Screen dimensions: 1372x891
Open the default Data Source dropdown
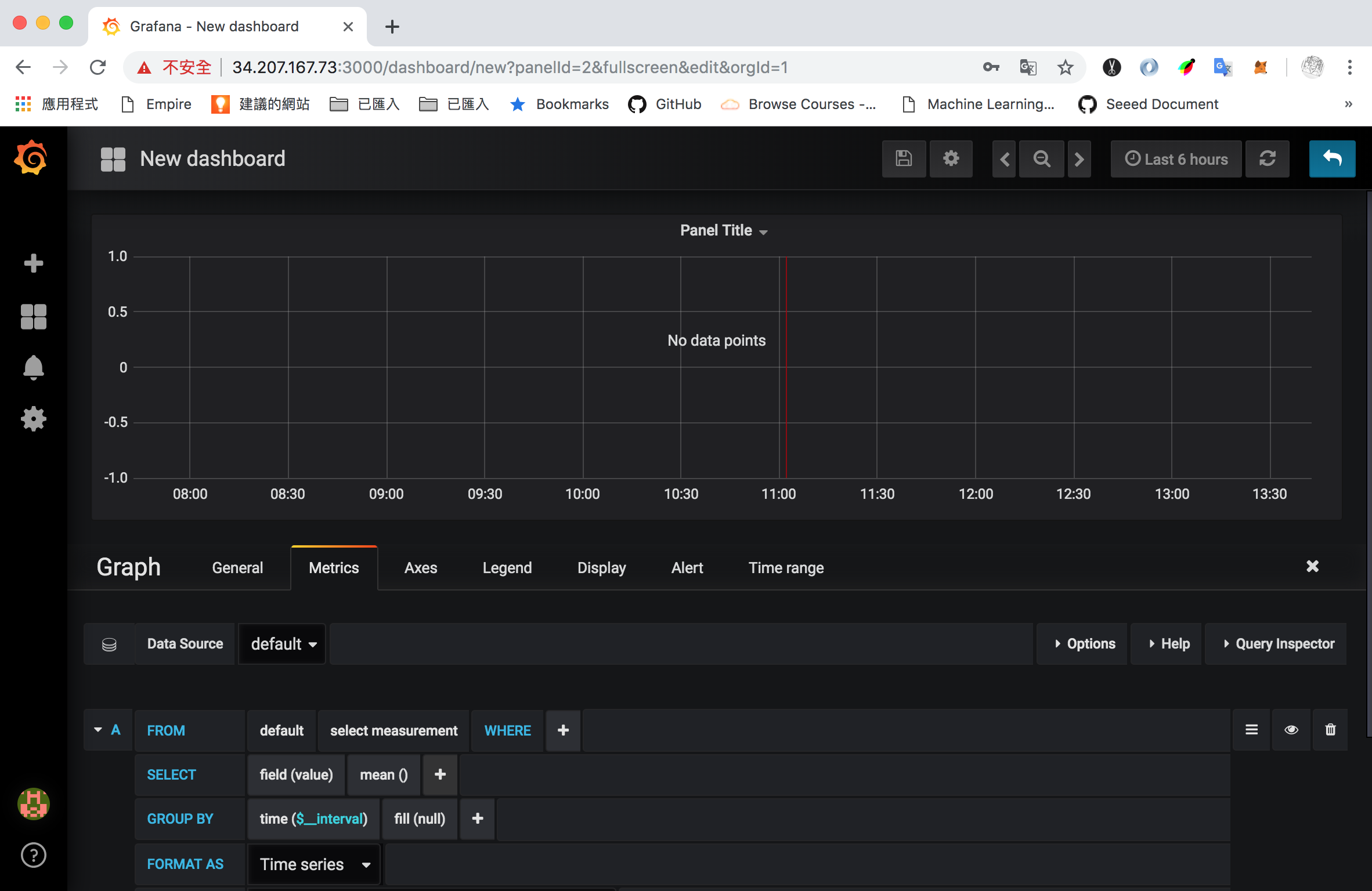pyautogui.click(x=282, y=644)
